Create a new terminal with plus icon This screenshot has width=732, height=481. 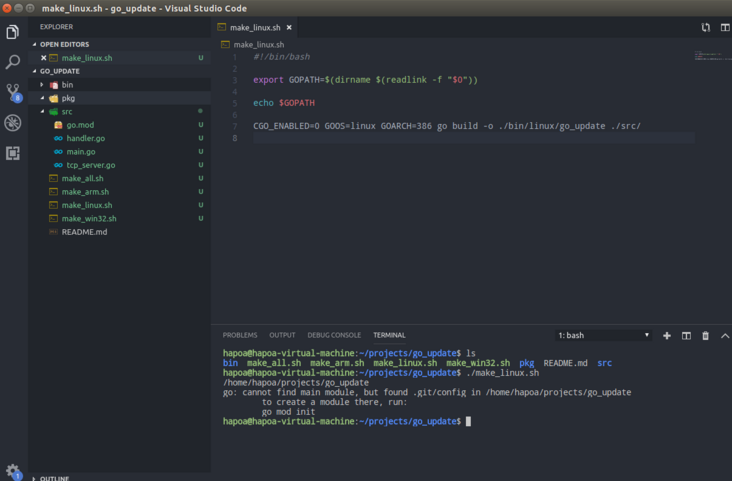(x=667, y=335)
